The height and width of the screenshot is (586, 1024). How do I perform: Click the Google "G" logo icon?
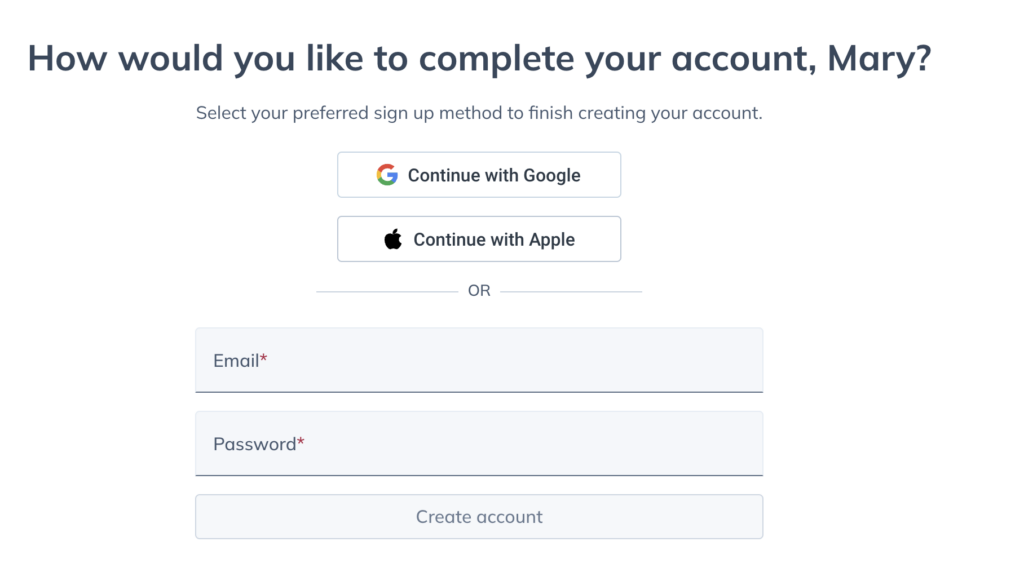pyautogui.click(x=387, y=174)
